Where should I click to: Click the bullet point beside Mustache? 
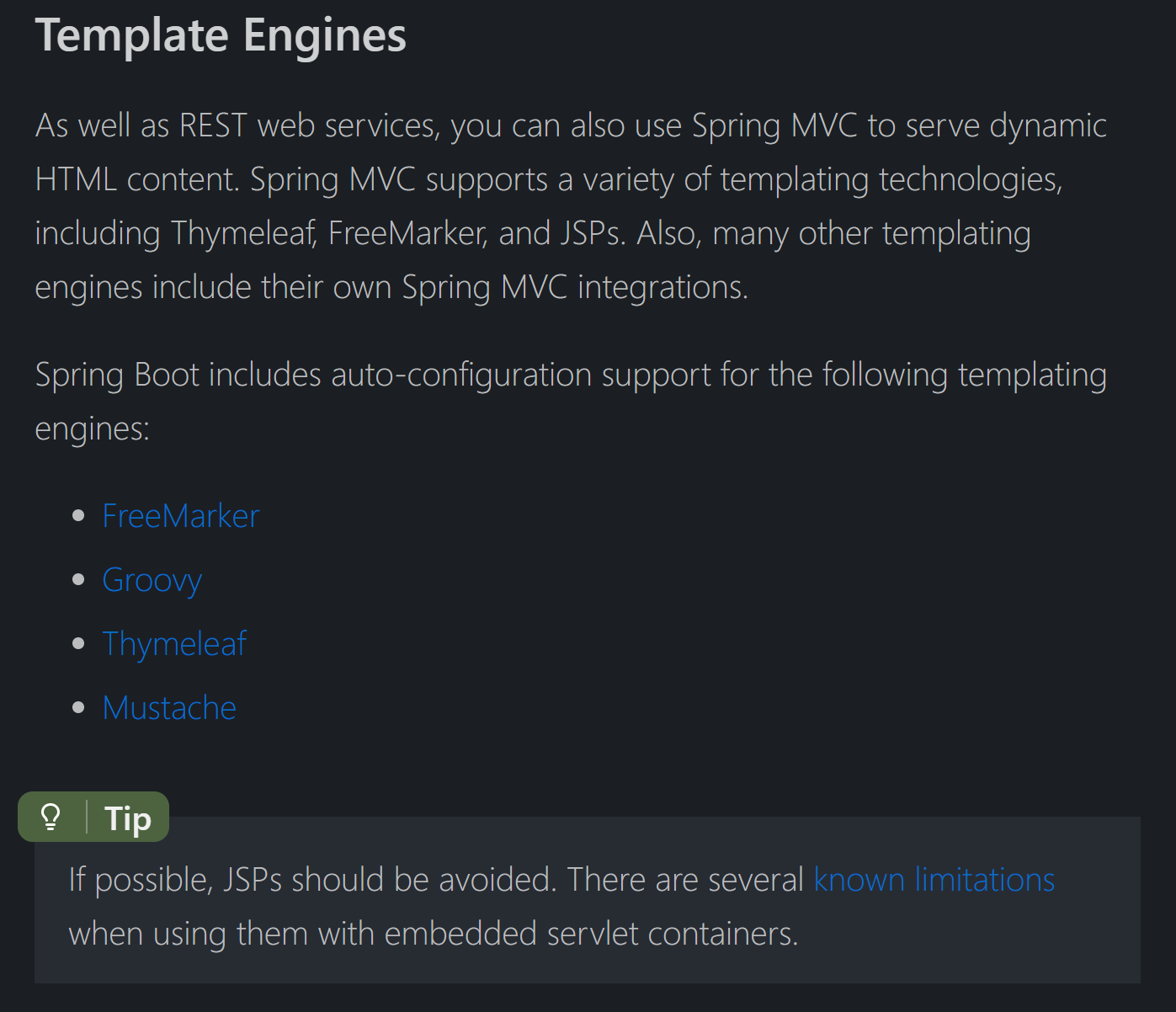pyautogui.click(x=79, y=707)
